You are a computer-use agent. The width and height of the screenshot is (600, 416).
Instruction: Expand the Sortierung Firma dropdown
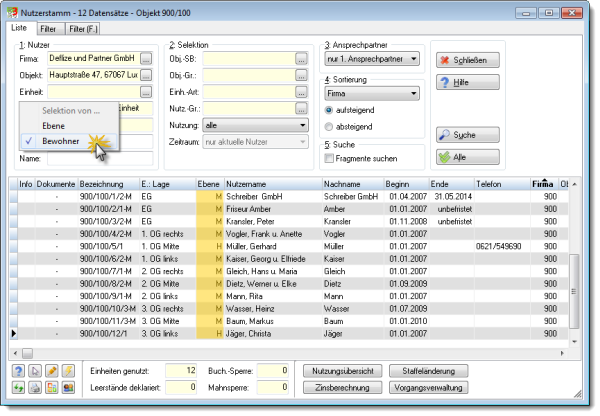372,93
